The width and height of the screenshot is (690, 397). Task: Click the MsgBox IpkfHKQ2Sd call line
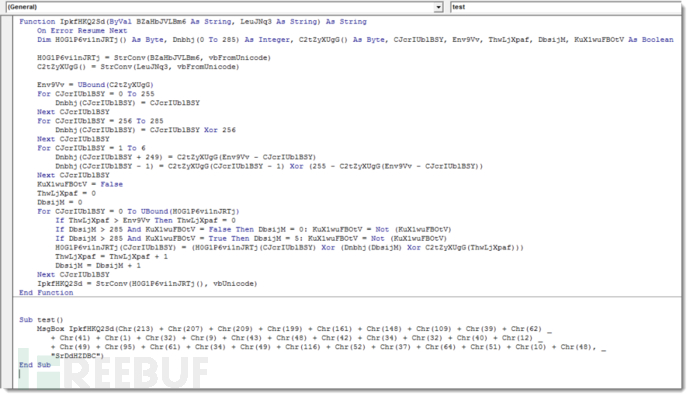(294, 329)
